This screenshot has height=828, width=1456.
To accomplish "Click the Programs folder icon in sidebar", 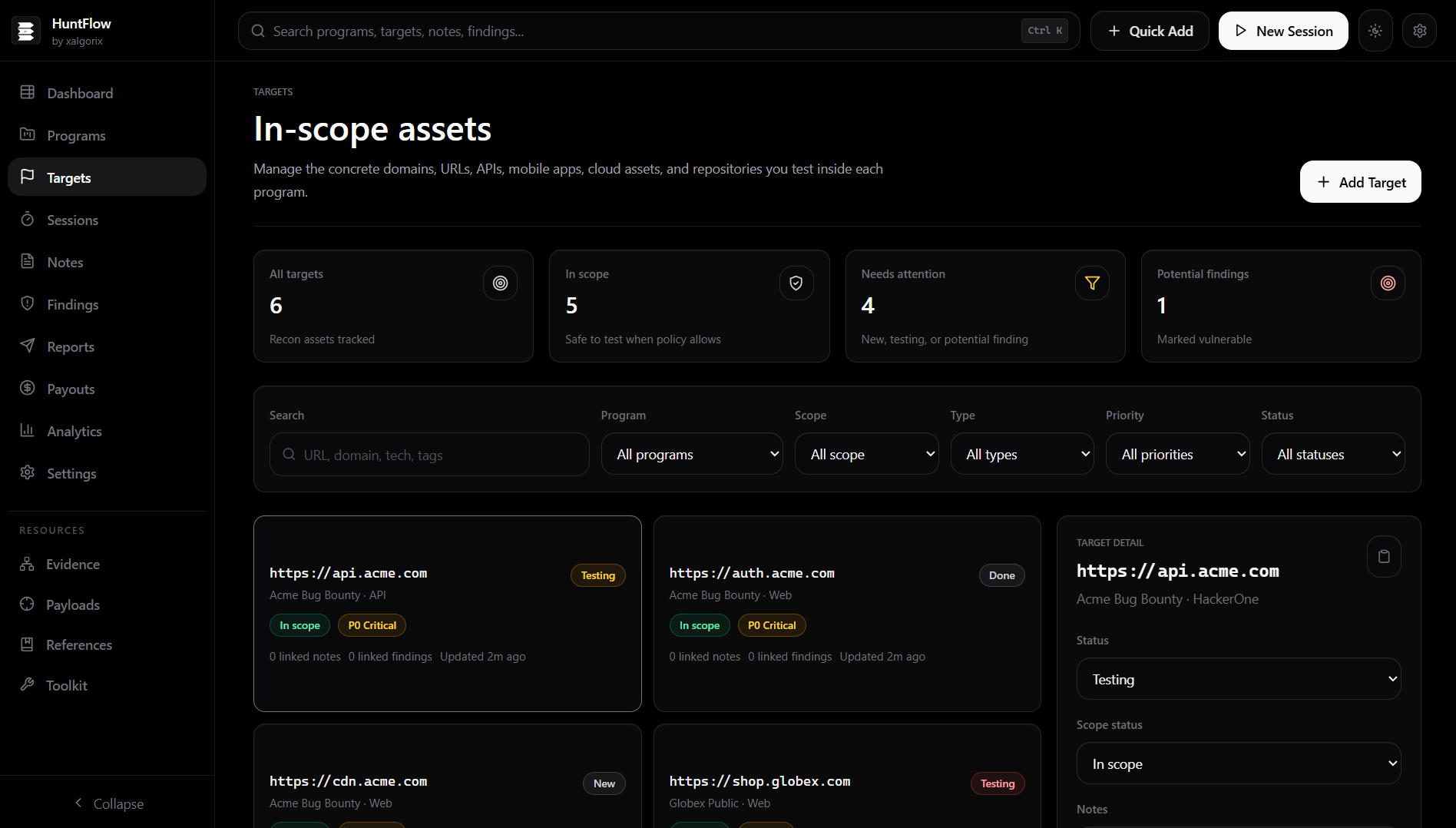I will (28, 134).
